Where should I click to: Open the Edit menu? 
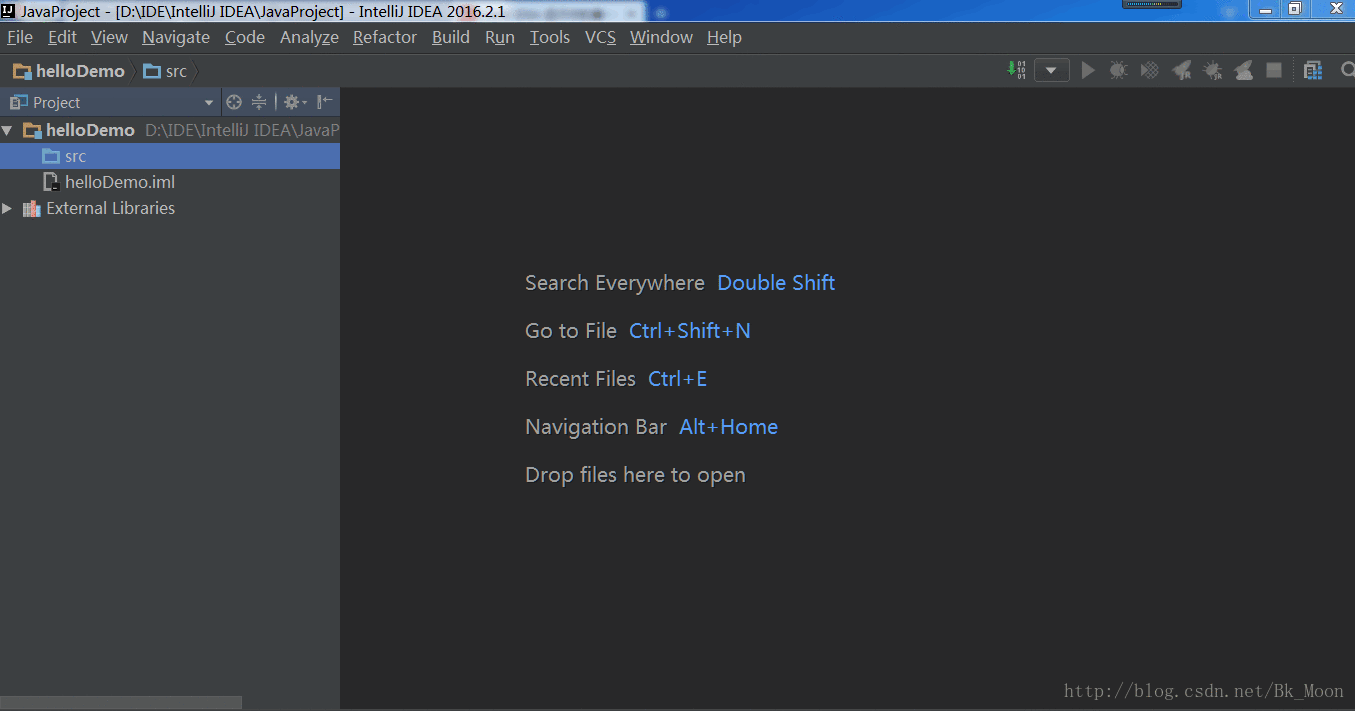pos(62,37)
